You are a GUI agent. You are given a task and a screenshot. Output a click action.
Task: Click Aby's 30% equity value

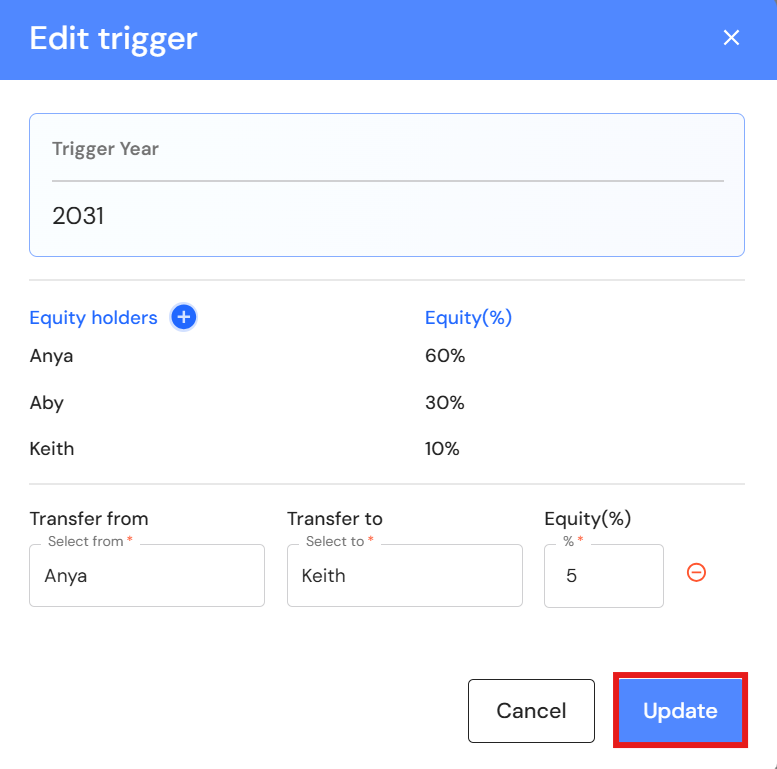click(x=445, y=403)
